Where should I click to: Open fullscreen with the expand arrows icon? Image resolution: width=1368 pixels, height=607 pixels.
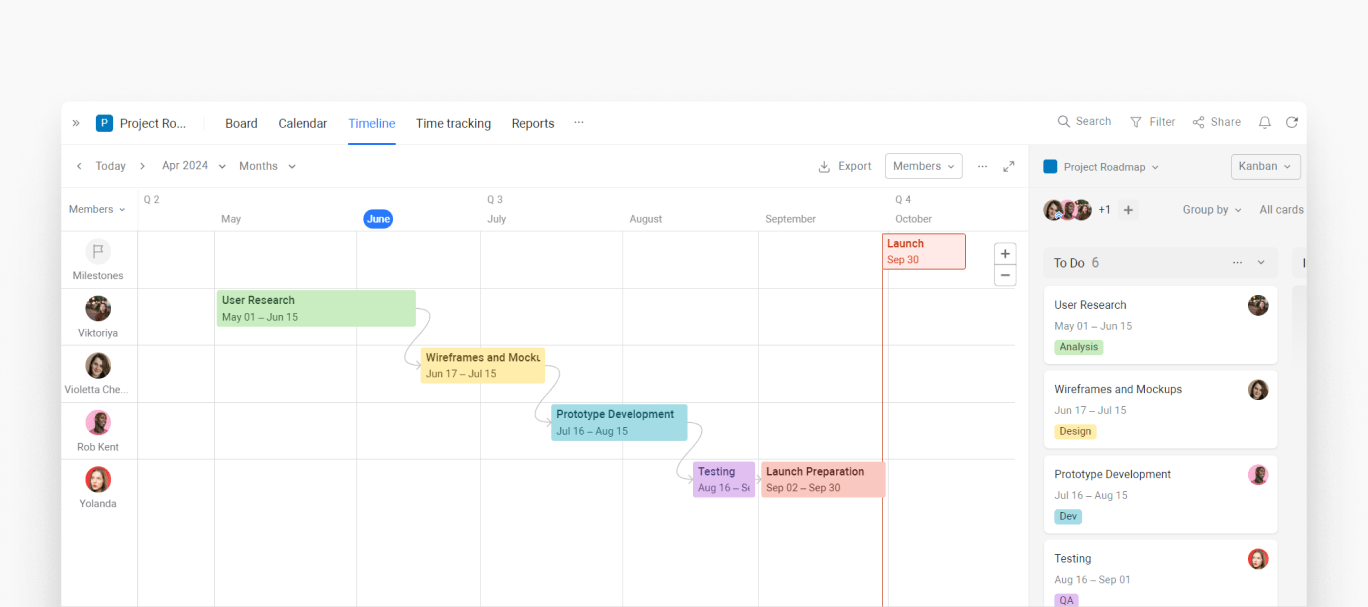pos(1009,166)
